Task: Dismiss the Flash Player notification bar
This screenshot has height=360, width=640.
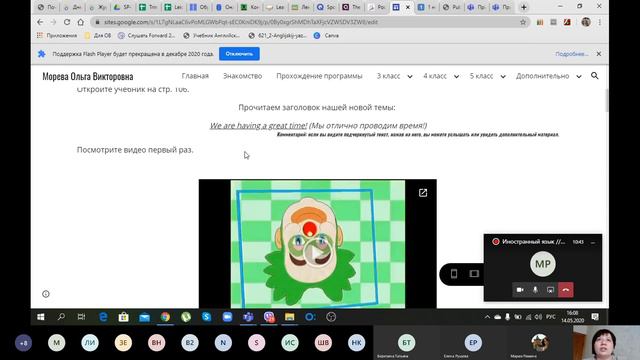Action: [x=599, y=54]
